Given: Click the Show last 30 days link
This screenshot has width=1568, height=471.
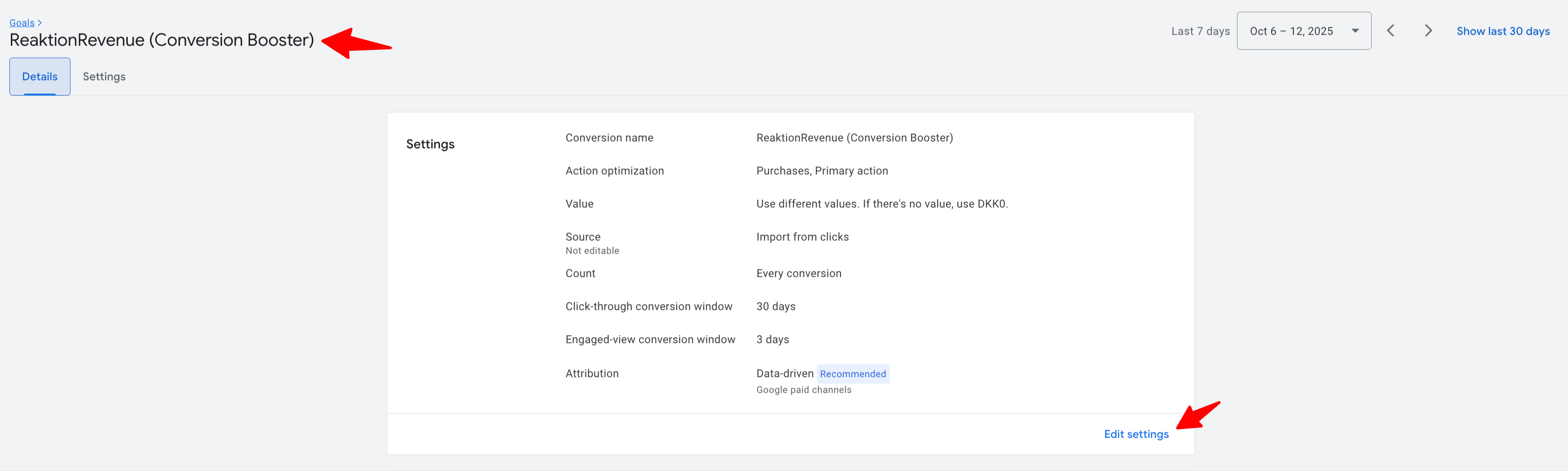Looking at the screenshot, I should tap(1503, 31).
